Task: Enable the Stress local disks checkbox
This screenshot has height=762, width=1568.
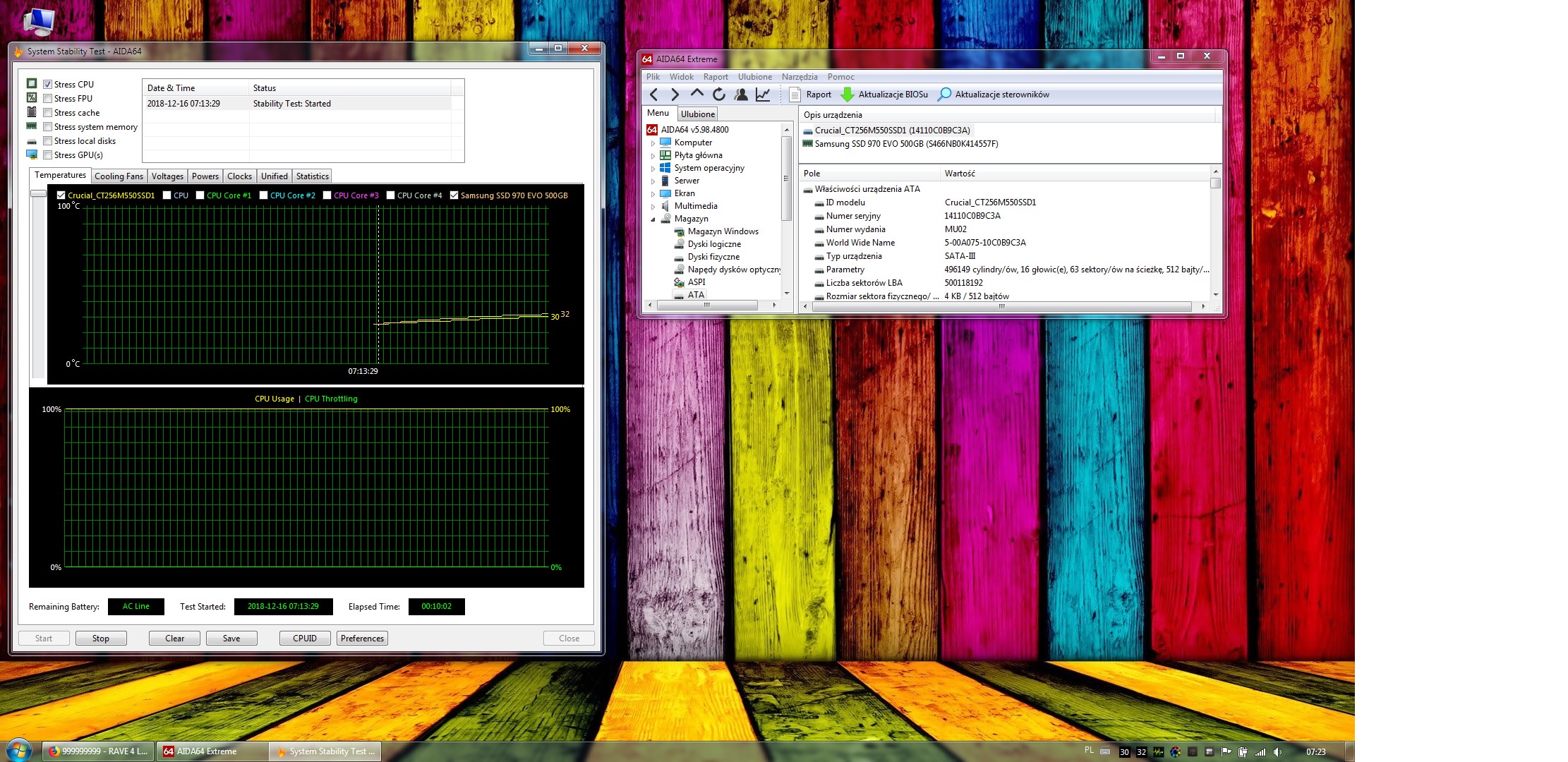Action: coord(48,141)
